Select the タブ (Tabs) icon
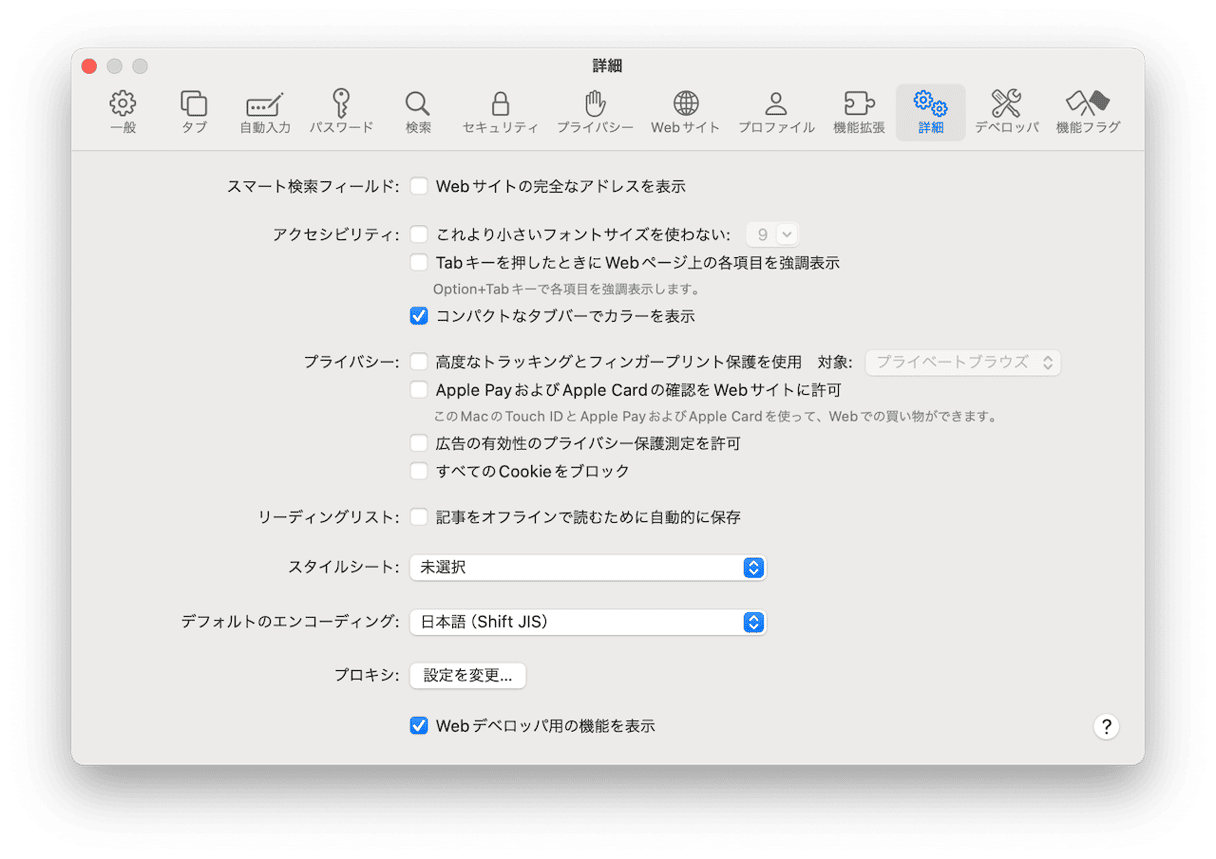The width and height of the screenshot is (1216, 859). pyautogui.click(x=194, y=103)
